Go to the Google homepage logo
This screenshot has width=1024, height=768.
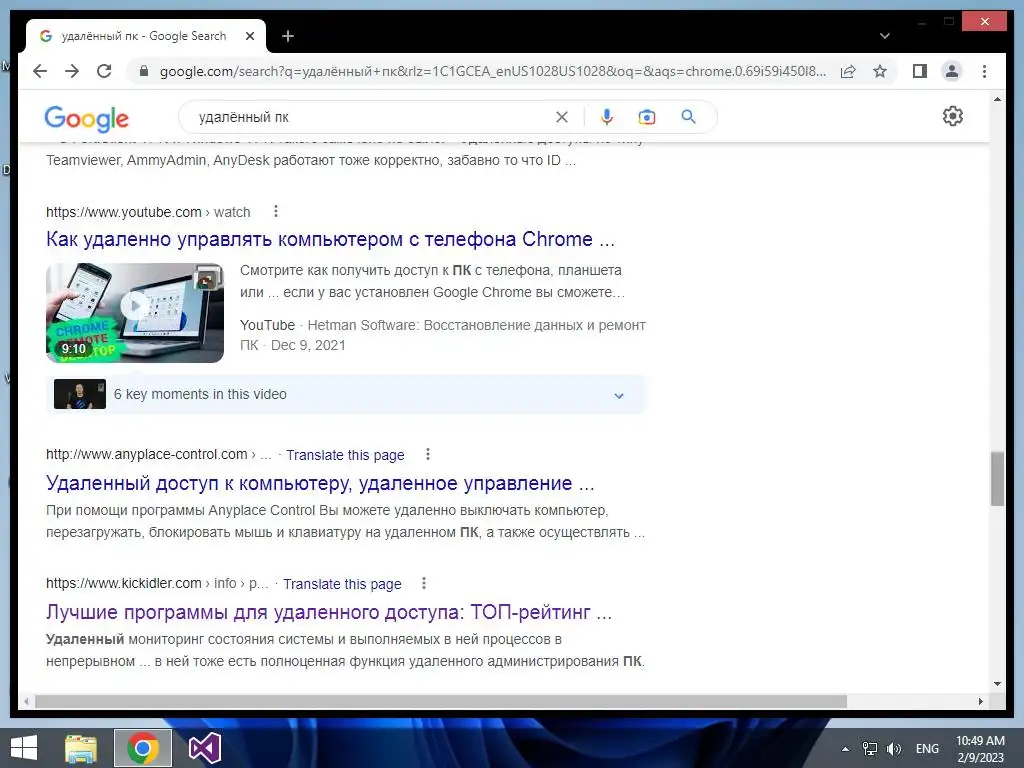86,118
